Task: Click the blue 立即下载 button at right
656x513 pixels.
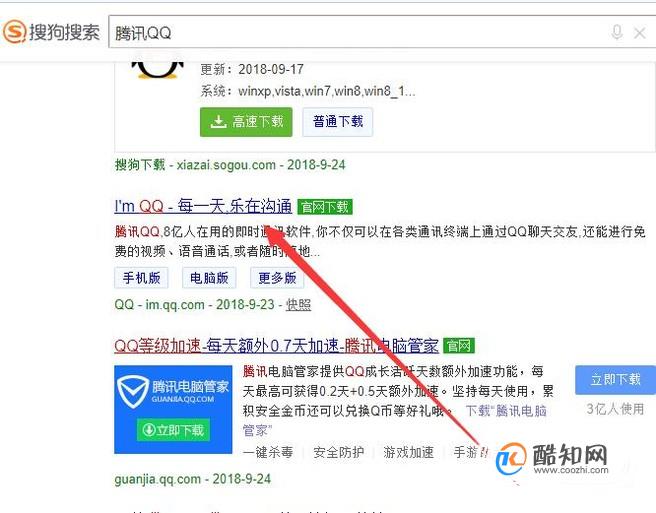Action: [615, 380]
